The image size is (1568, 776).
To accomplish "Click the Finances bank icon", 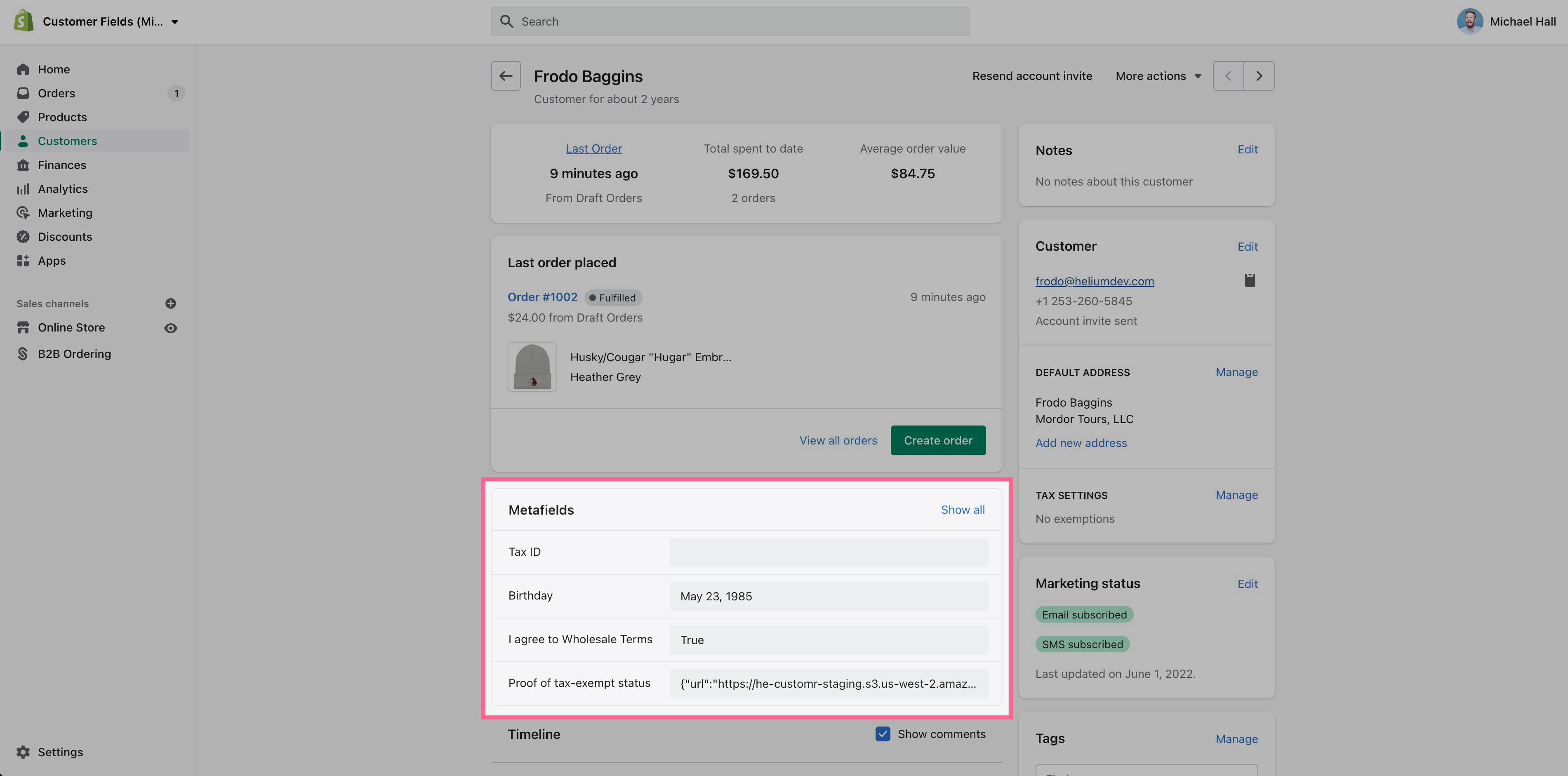I will coord(23,165).
